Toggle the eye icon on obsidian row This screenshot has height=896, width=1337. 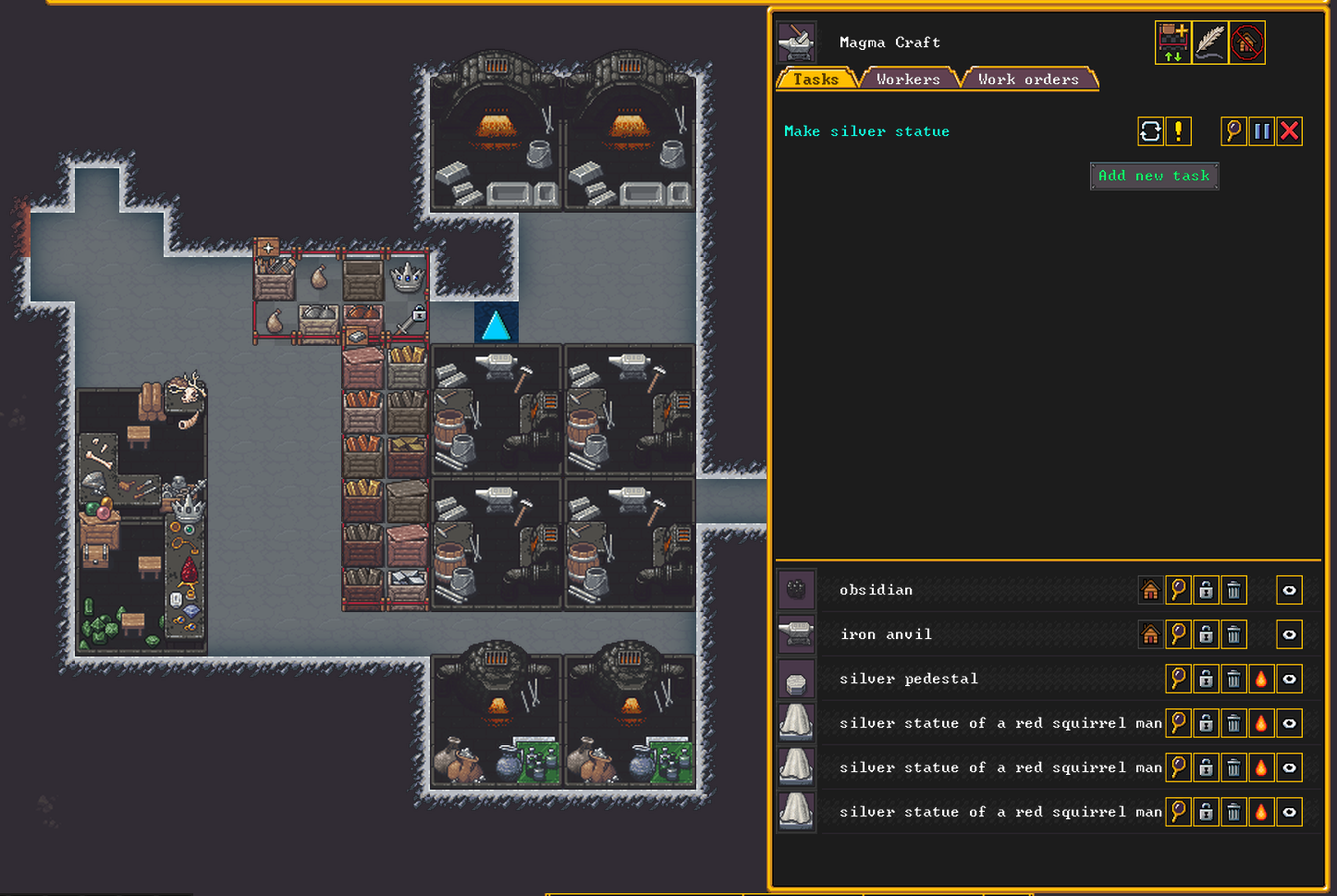[x=1289, y=590]
